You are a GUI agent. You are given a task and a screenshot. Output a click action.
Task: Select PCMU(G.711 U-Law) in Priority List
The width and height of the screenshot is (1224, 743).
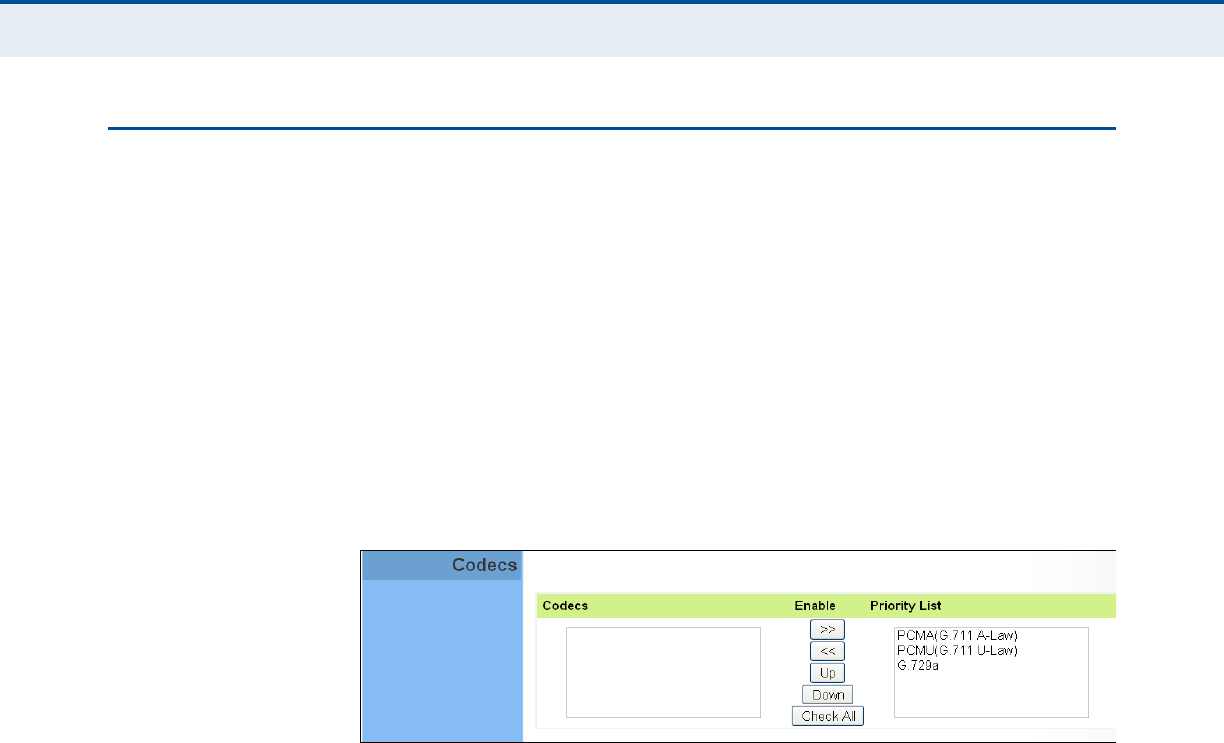tap(957, 651)
